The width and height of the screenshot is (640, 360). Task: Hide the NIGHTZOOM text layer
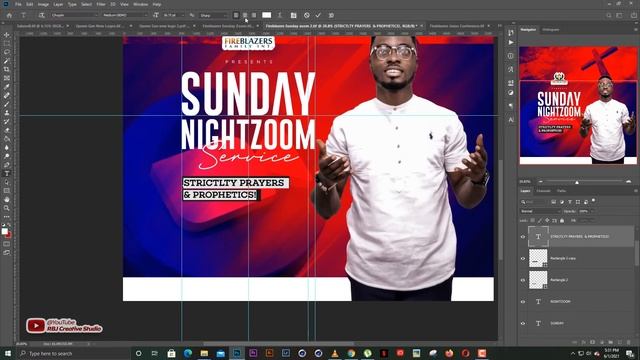tap(523, 302)
